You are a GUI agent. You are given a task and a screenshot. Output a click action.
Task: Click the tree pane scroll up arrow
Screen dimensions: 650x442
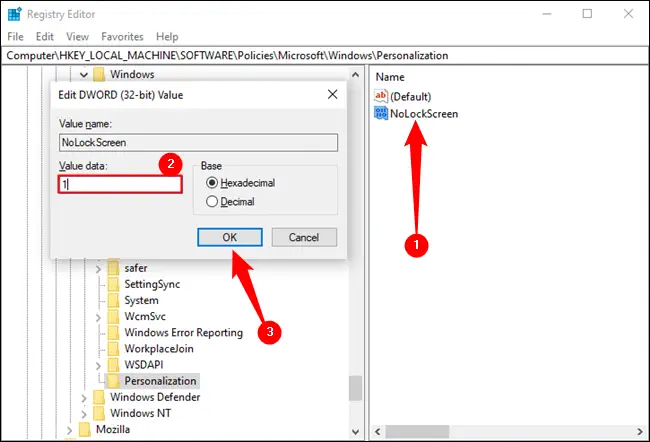point(355,75)
